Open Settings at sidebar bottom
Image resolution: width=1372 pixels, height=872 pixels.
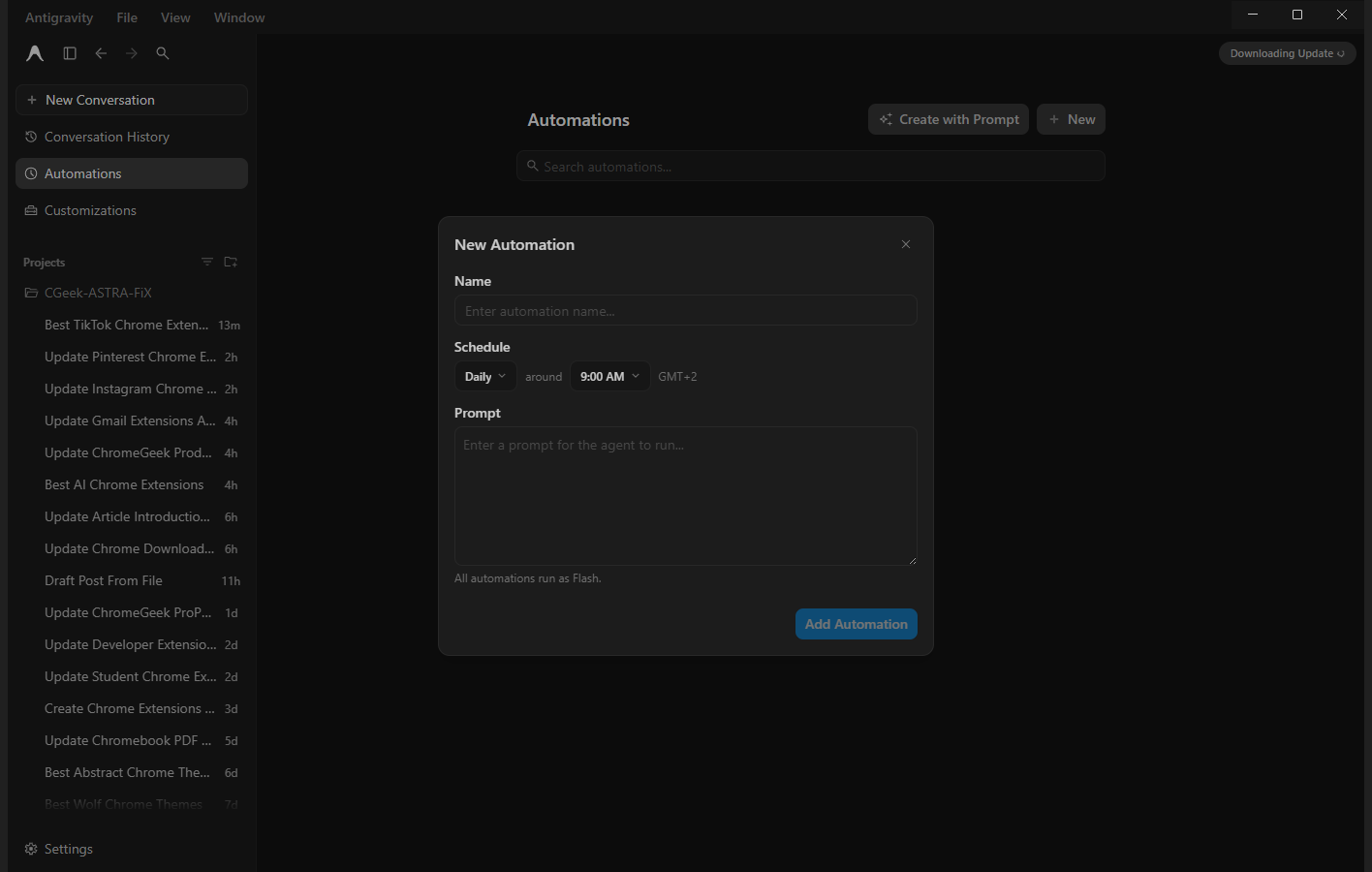click(x=59, y=849)
